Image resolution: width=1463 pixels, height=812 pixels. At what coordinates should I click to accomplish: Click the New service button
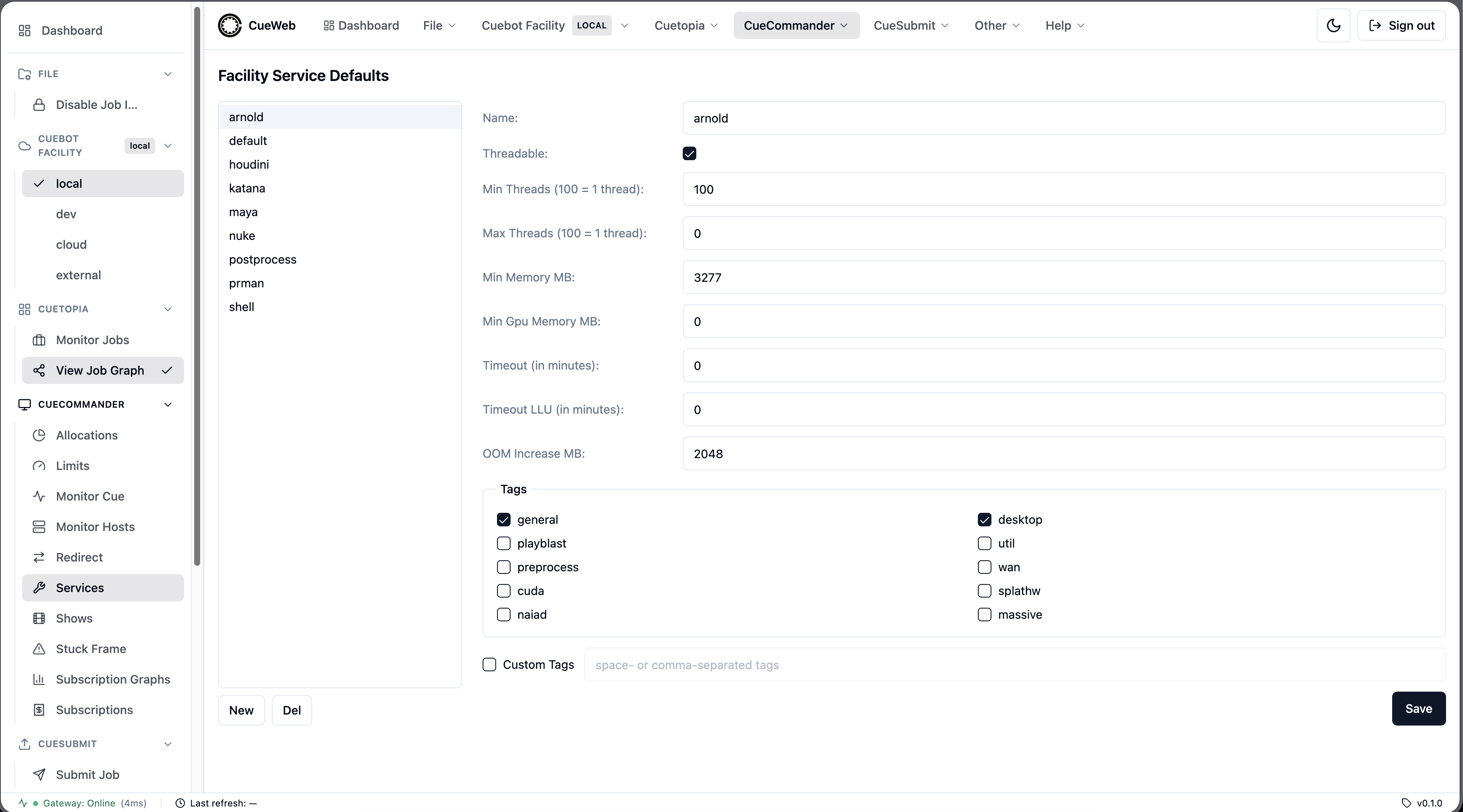point(241,710)
